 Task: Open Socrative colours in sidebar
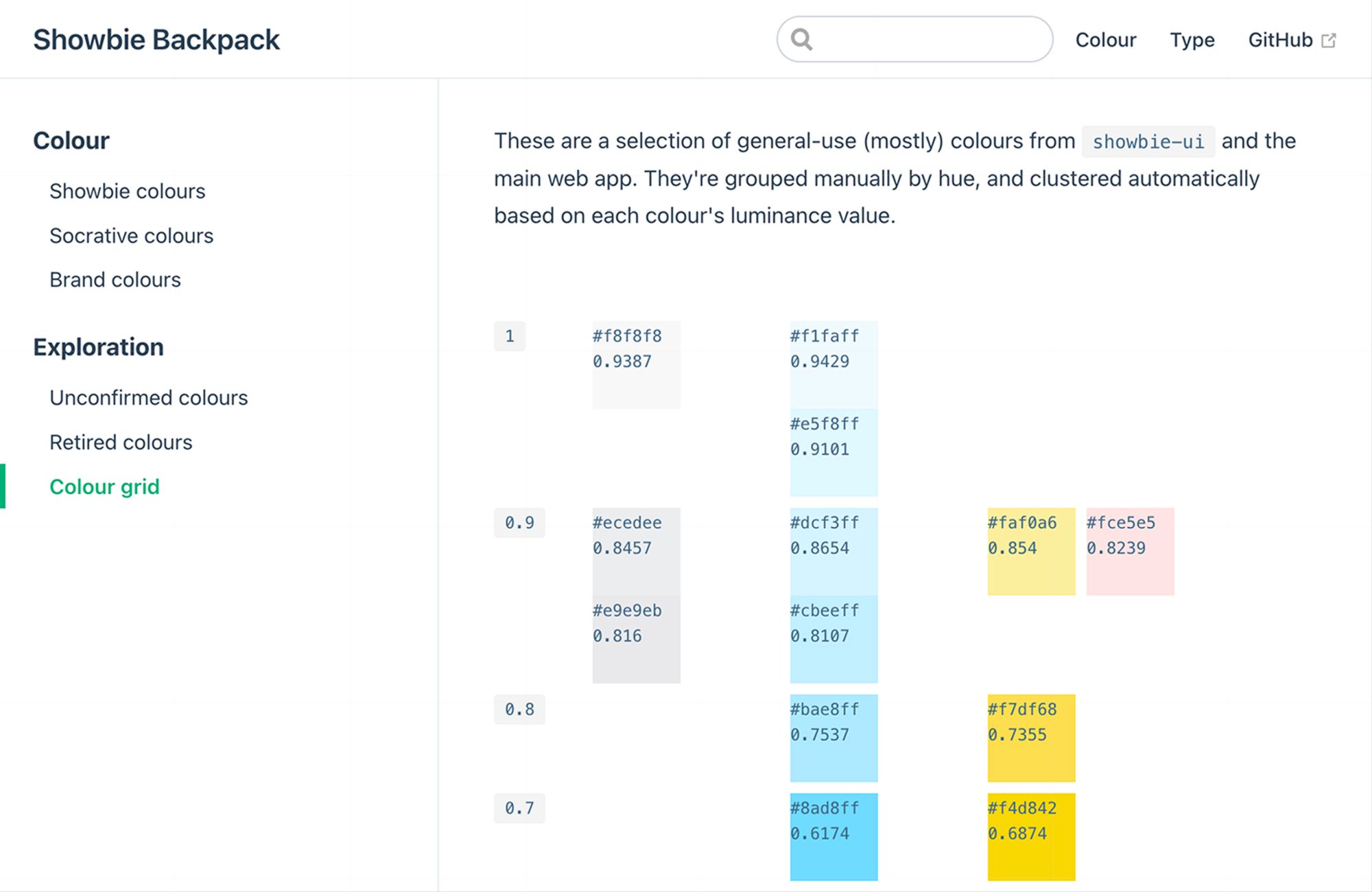(x=131, y=236)
